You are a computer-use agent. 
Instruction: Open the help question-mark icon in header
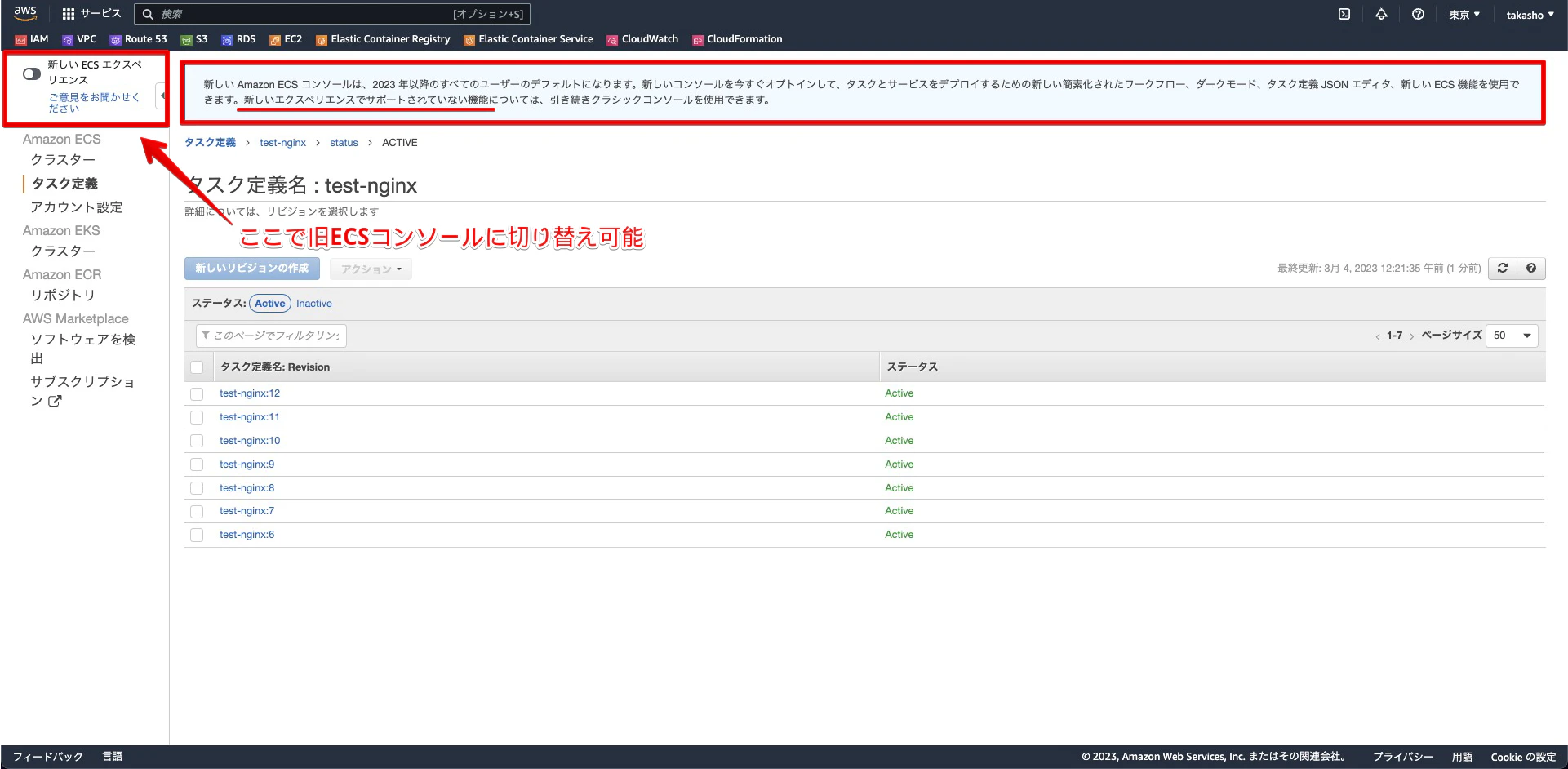(x=1418, y=14)
